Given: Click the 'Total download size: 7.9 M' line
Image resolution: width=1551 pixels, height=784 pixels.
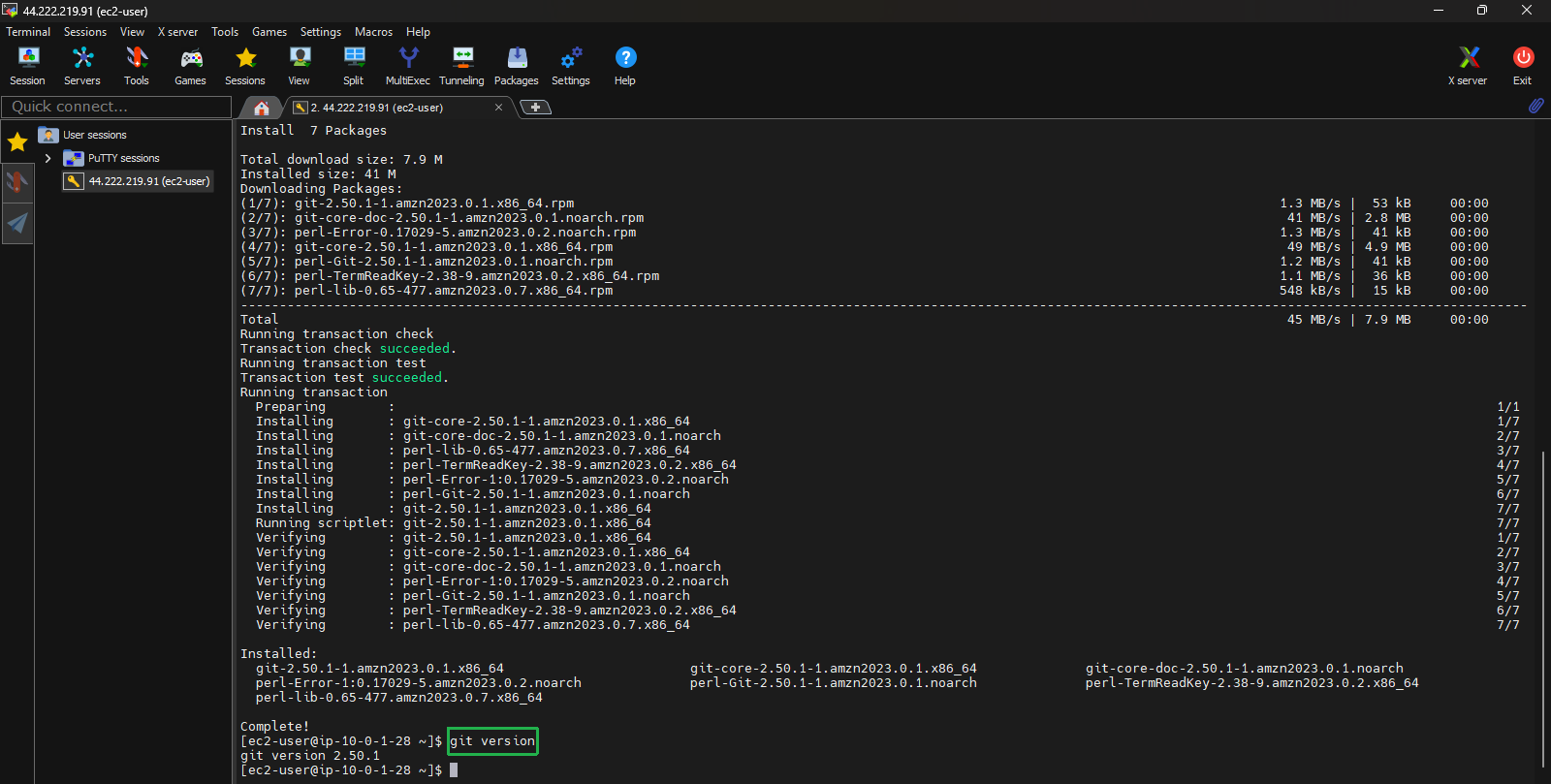Looking at the screenshot, I should tap(341, 160).
